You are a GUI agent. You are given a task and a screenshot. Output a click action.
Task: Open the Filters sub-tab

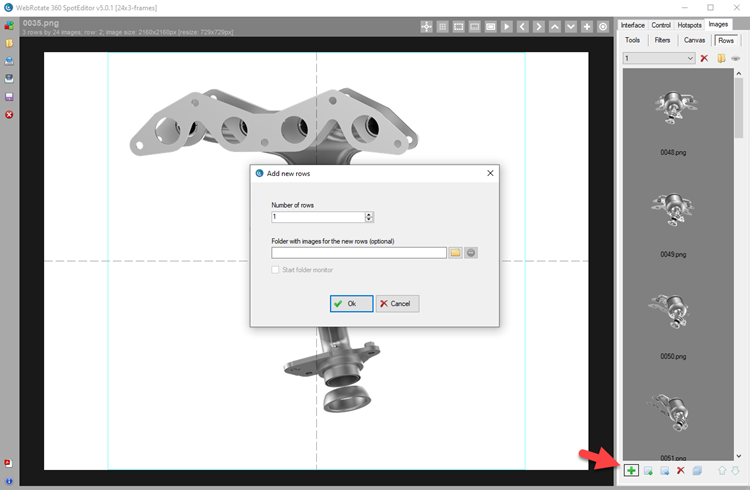pyautogui.click(x=662, y=40)
